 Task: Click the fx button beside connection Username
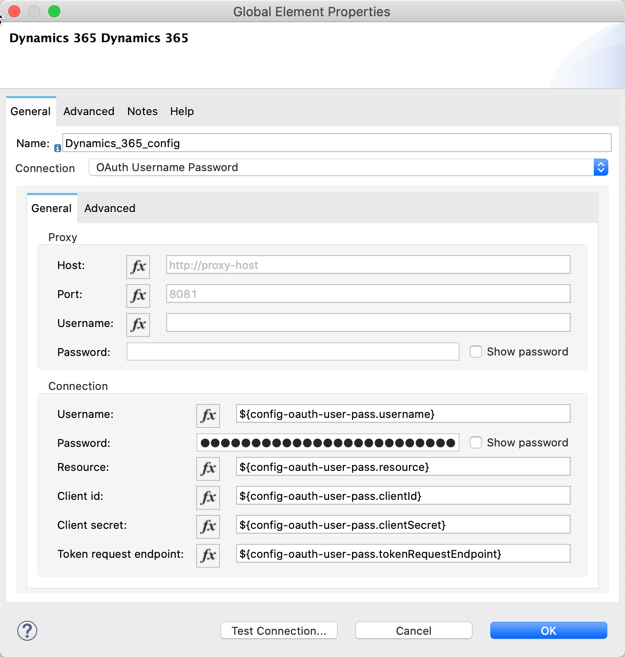tap(208, 415)
